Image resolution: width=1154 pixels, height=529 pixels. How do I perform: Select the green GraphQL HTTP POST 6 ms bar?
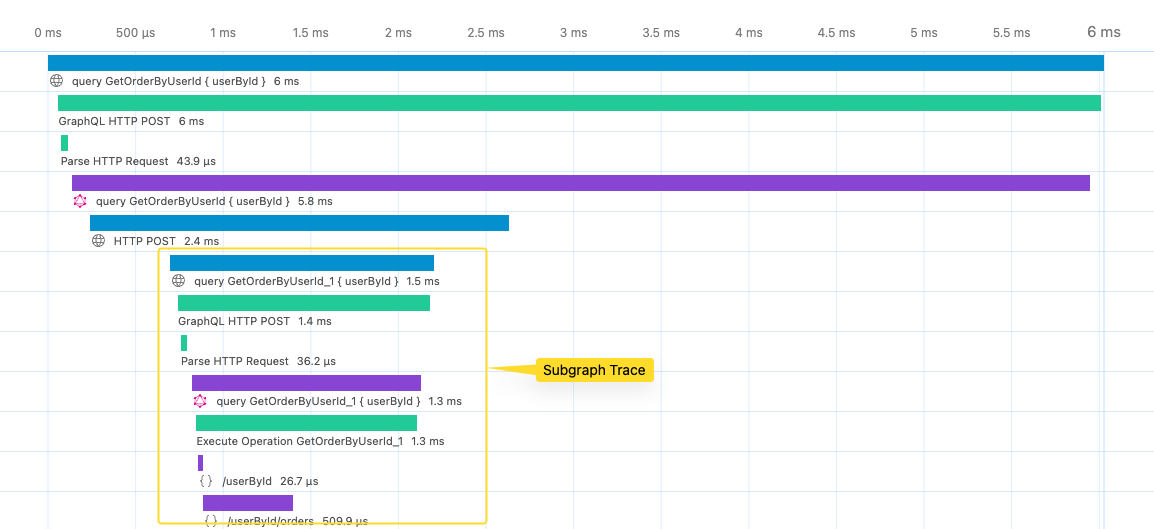pos(579,103)
